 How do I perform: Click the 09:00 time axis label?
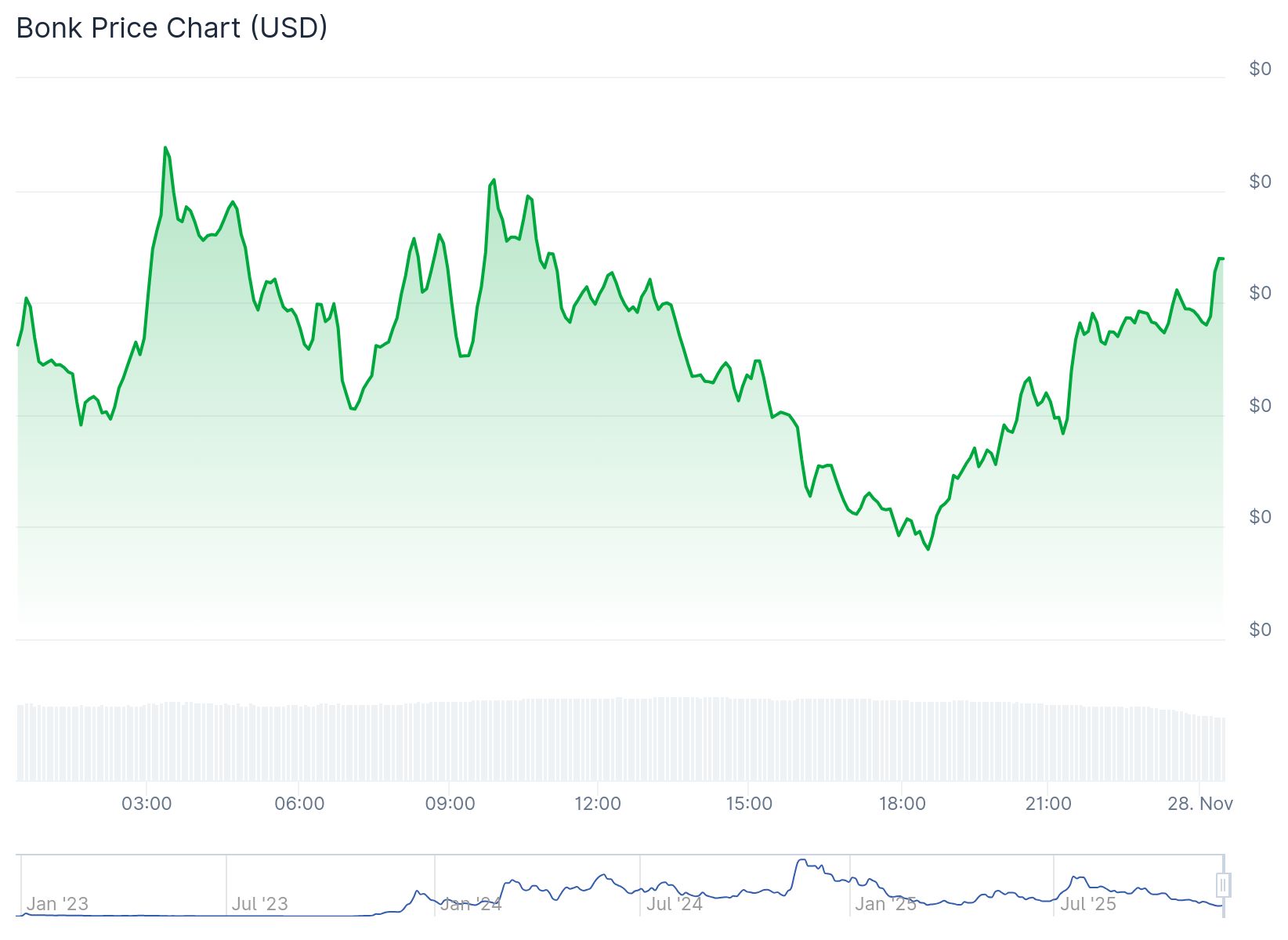point(450,804)
